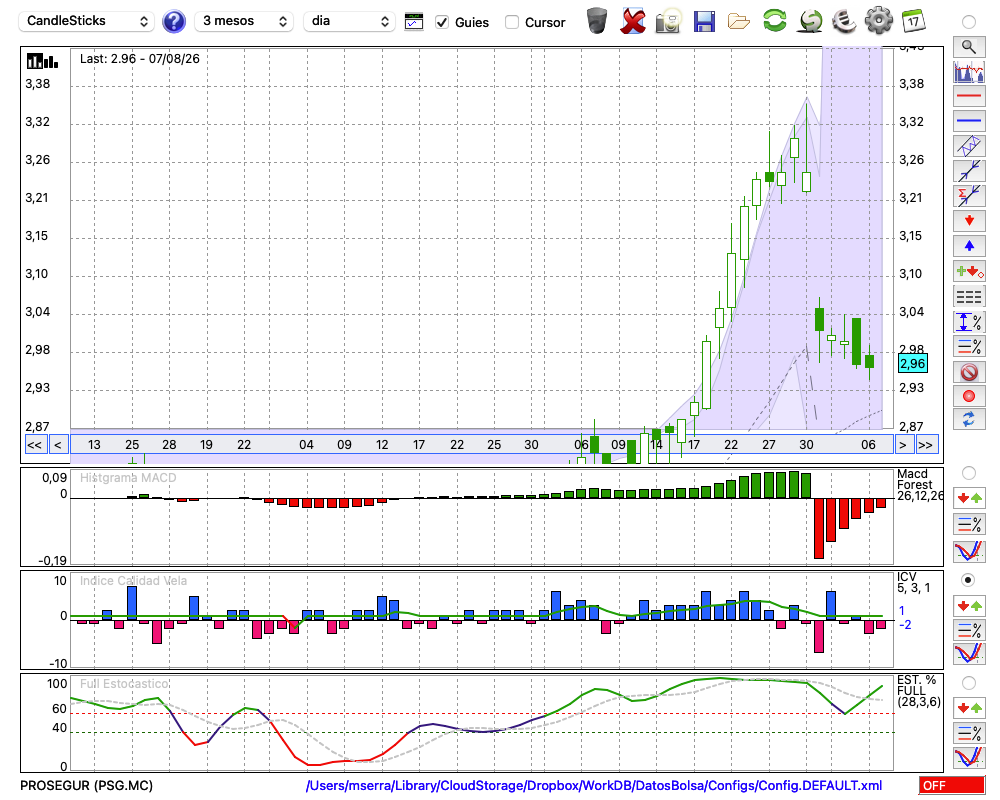Click the << jump backward button
This screenshot has height=800, width=1000.
pos(35,445)
